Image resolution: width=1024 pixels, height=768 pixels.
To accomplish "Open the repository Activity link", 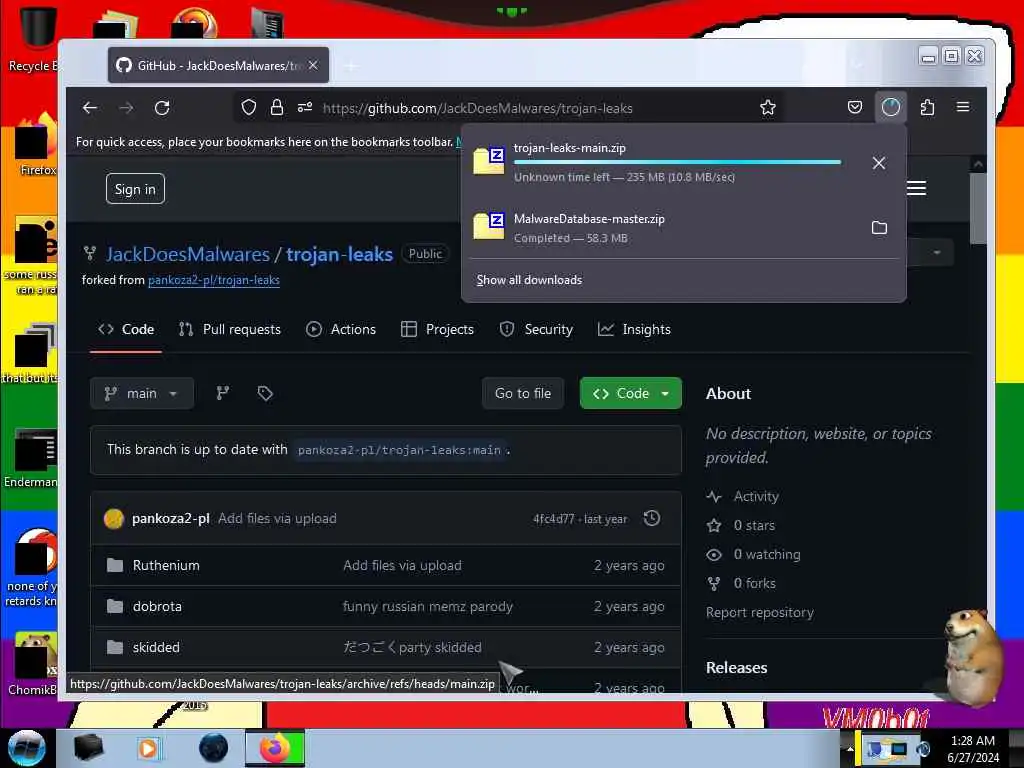I will coord(743,496).
